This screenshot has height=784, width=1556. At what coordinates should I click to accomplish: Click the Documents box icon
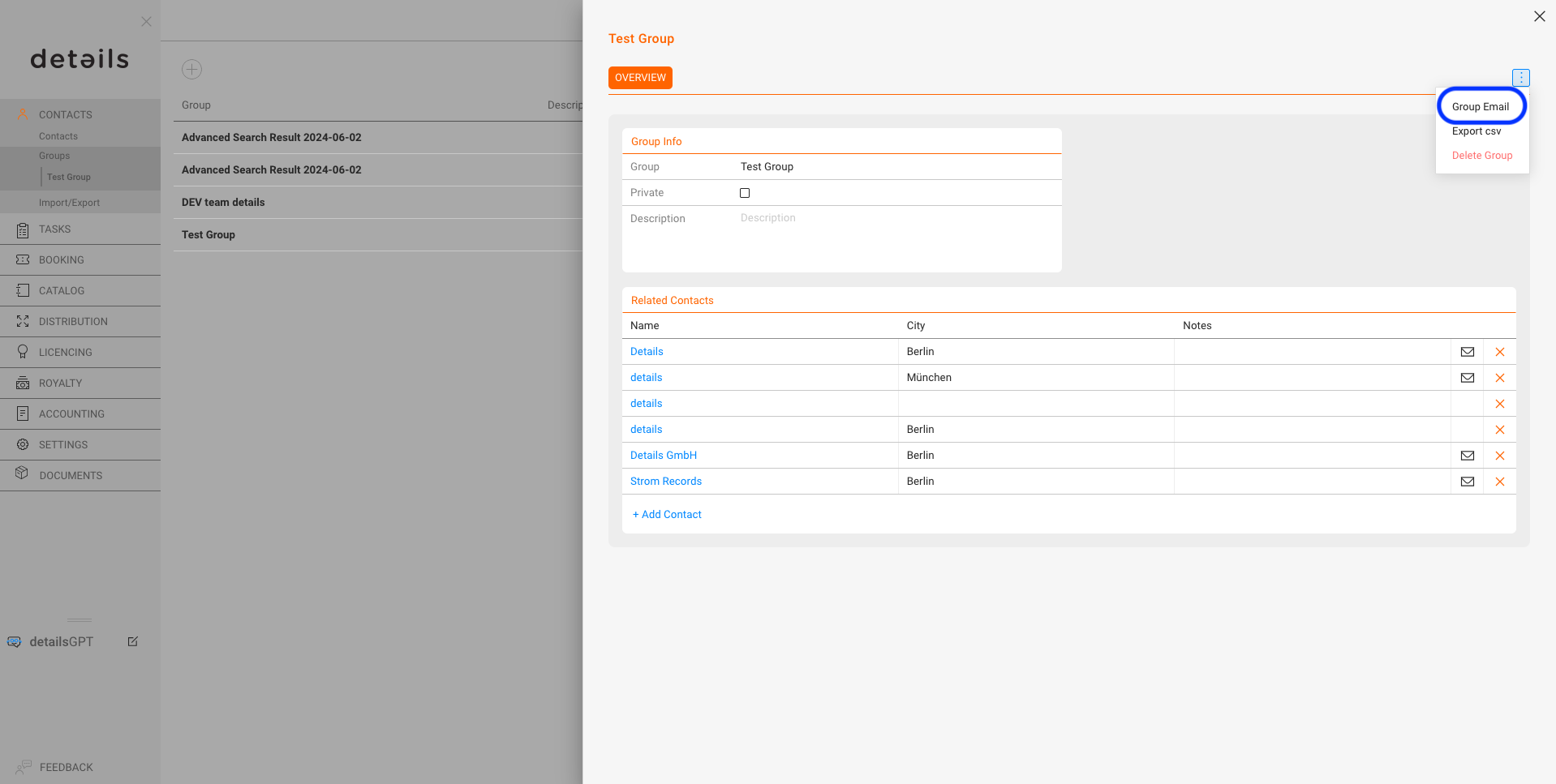(x=23, y=473)
